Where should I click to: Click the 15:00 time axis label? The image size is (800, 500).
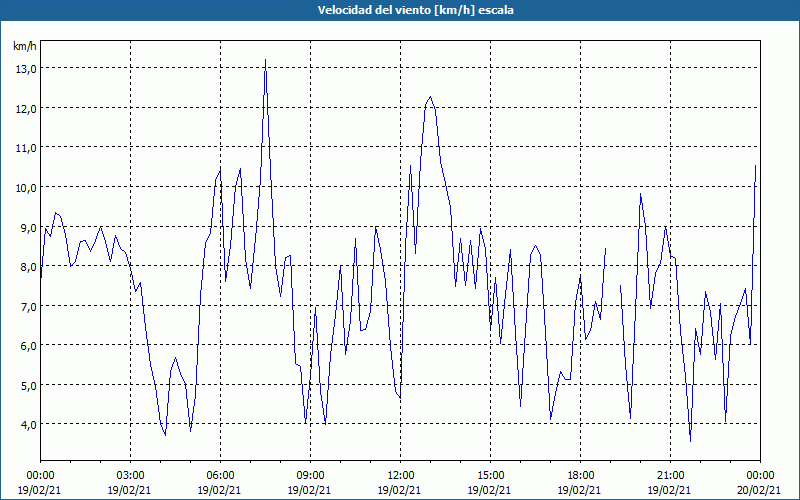490,476
